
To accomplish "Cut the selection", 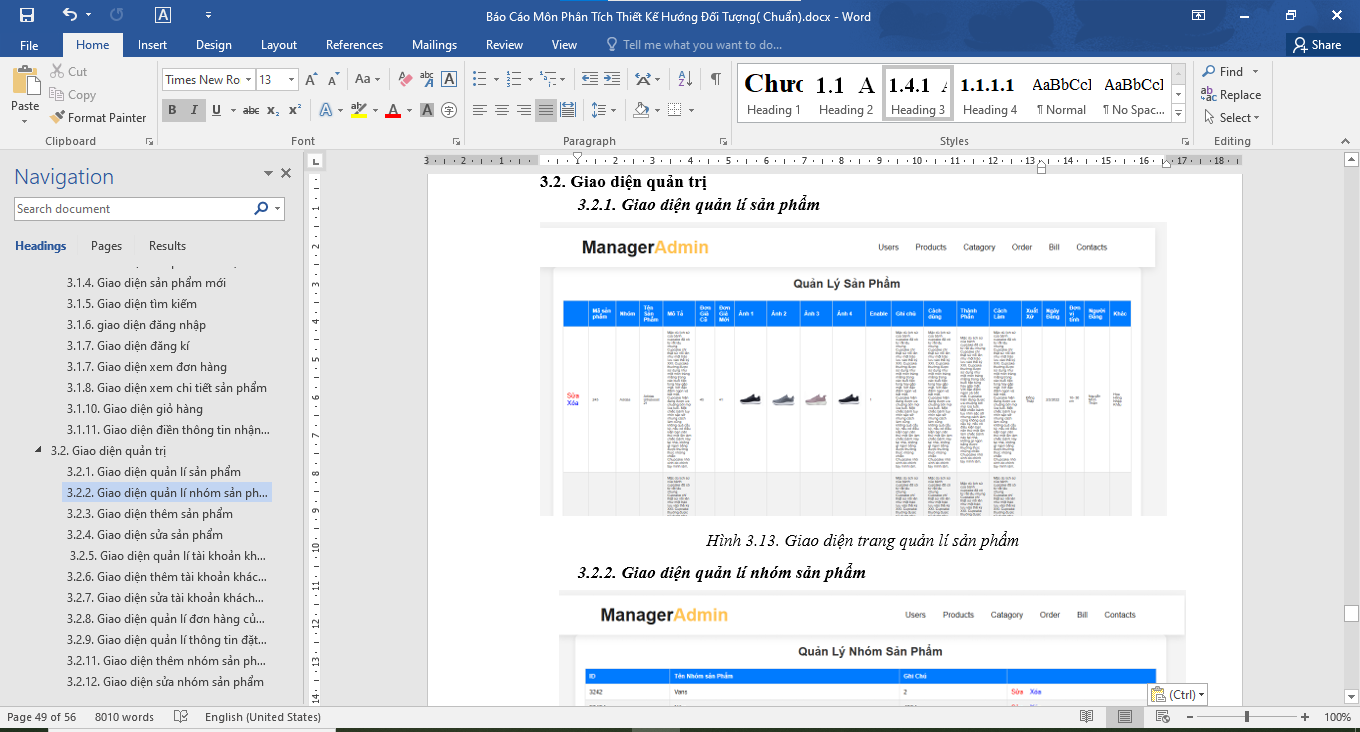I will click(x=69, y=72).
